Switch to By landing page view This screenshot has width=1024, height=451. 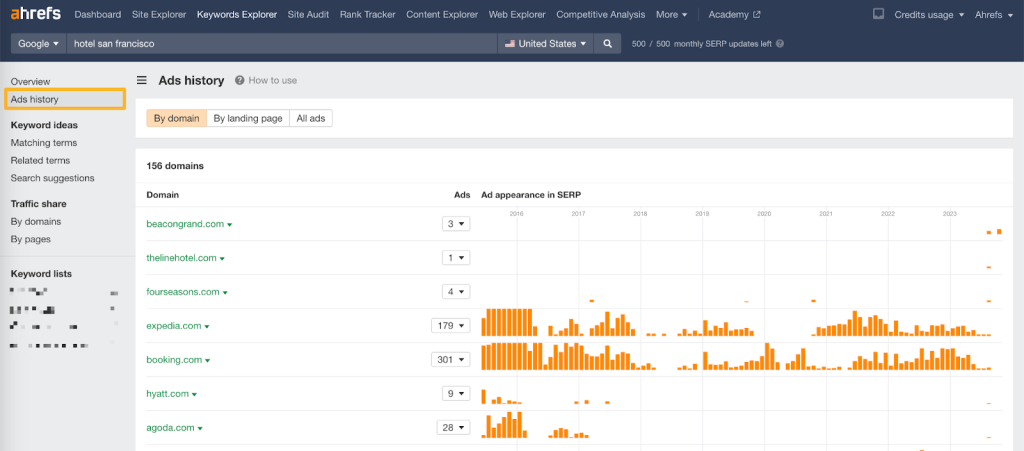(x=248, y=118)
